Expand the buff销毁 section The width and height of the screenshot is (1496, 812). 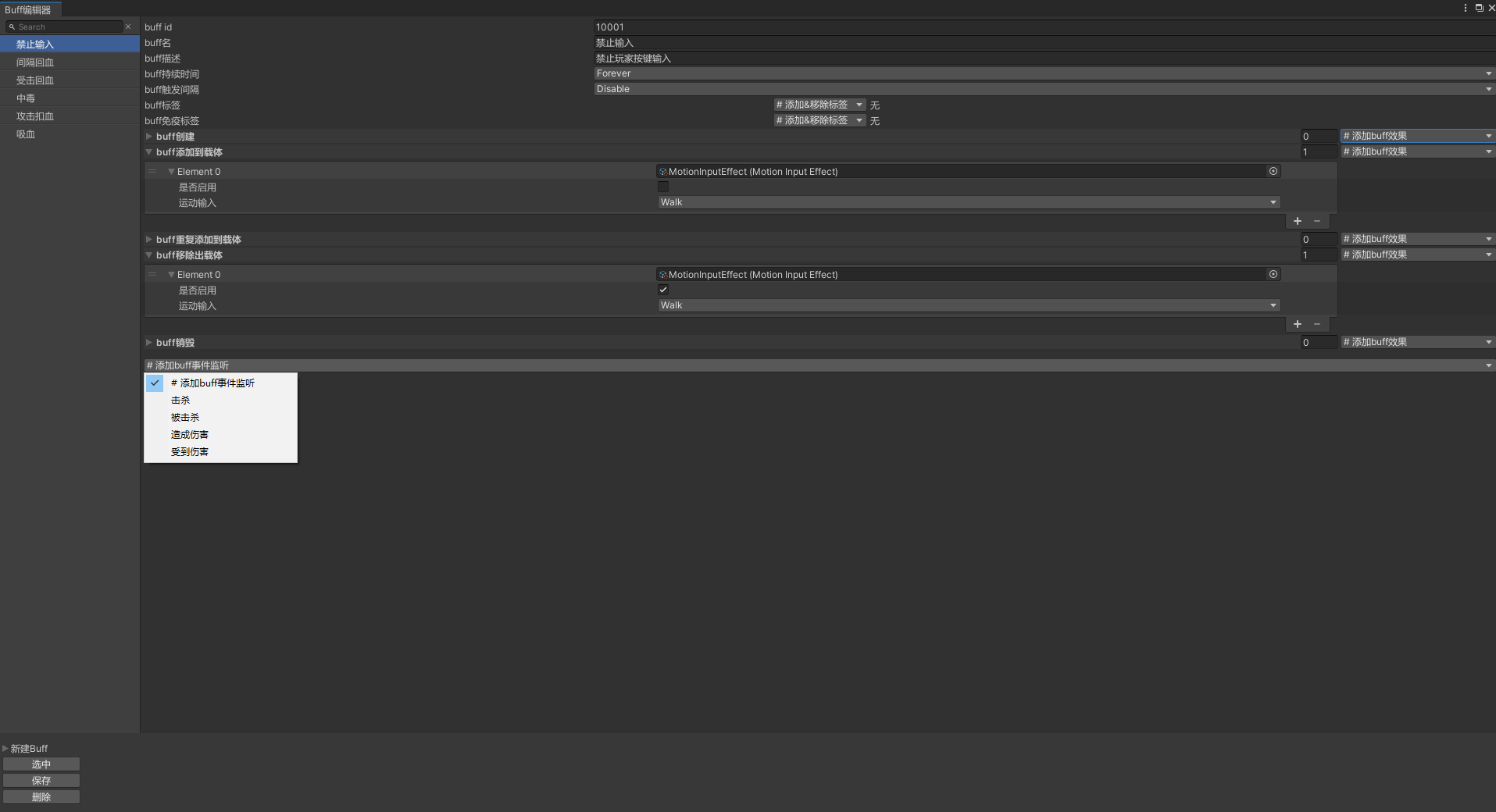click(148, 342)
